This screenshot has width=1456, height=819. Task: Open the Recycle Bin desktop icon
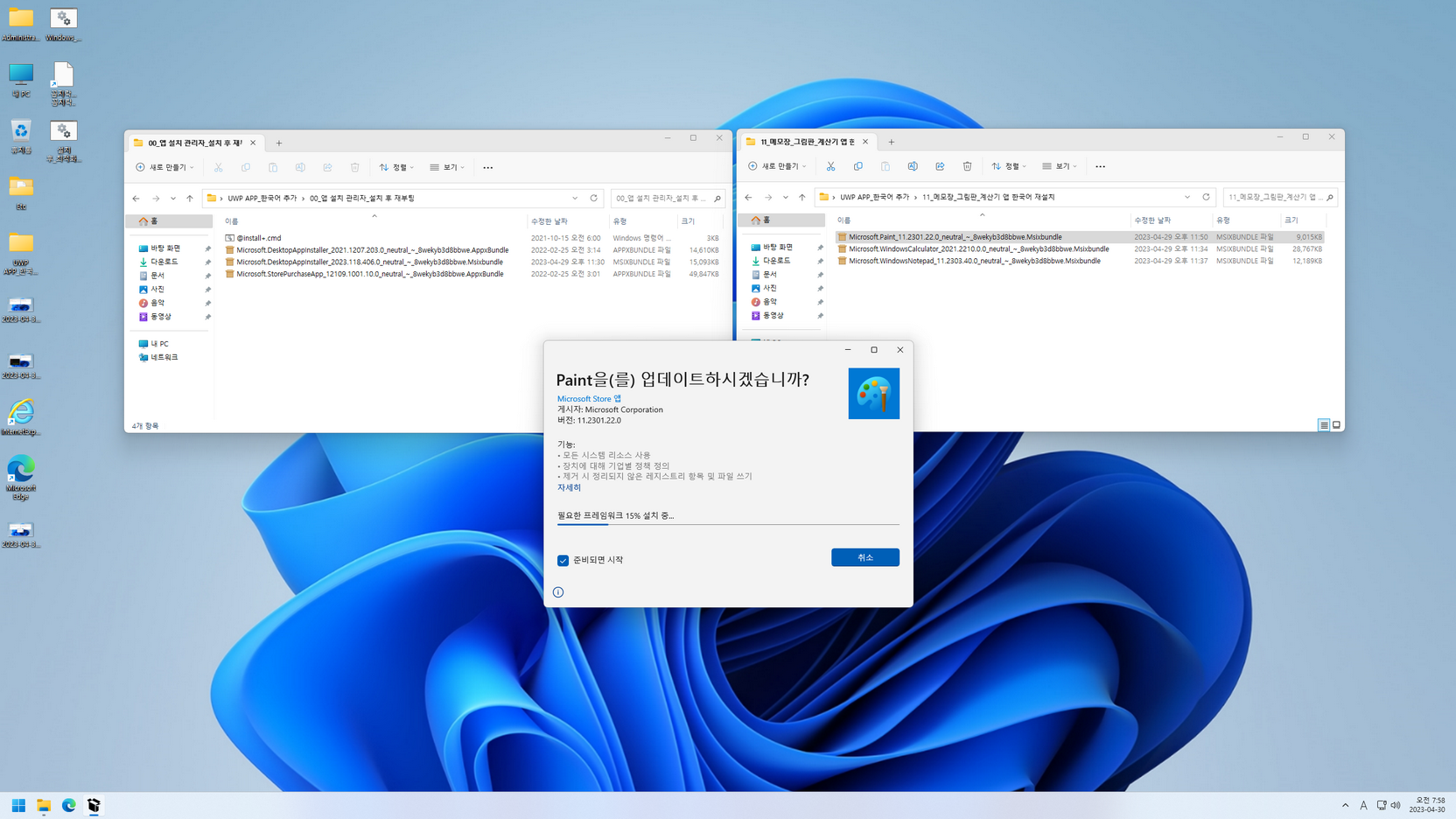21,137
